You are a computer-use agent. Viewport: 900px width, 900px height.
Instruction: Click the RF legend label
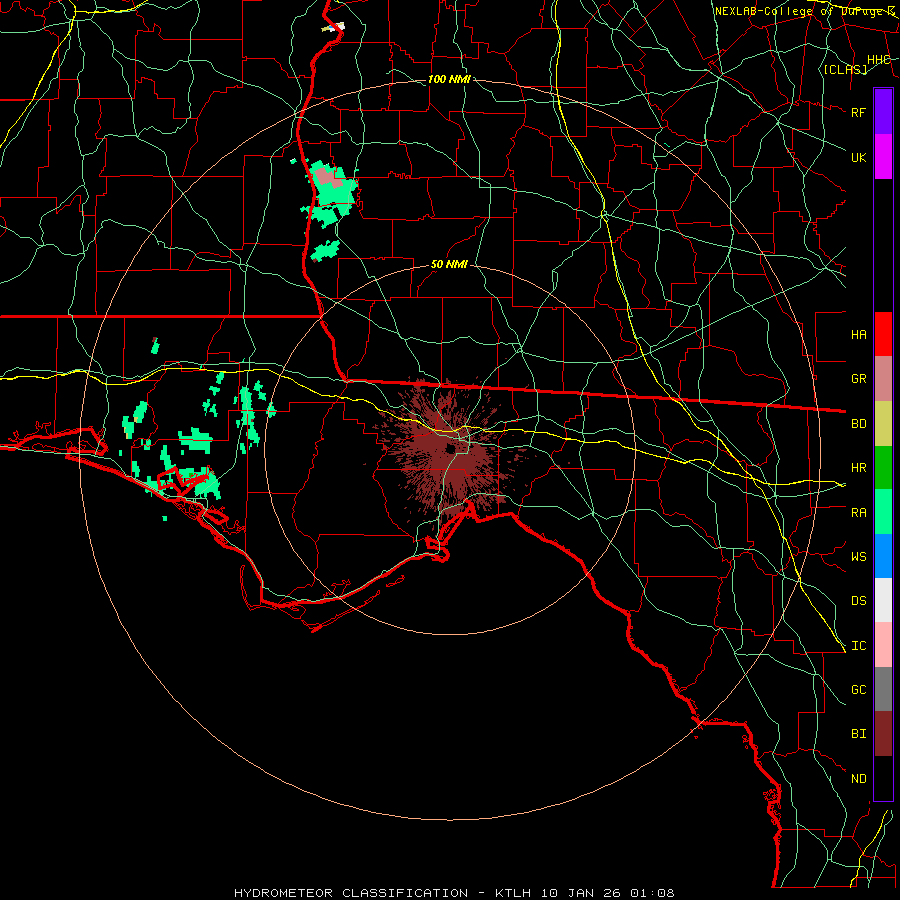[x=858, y=112]
